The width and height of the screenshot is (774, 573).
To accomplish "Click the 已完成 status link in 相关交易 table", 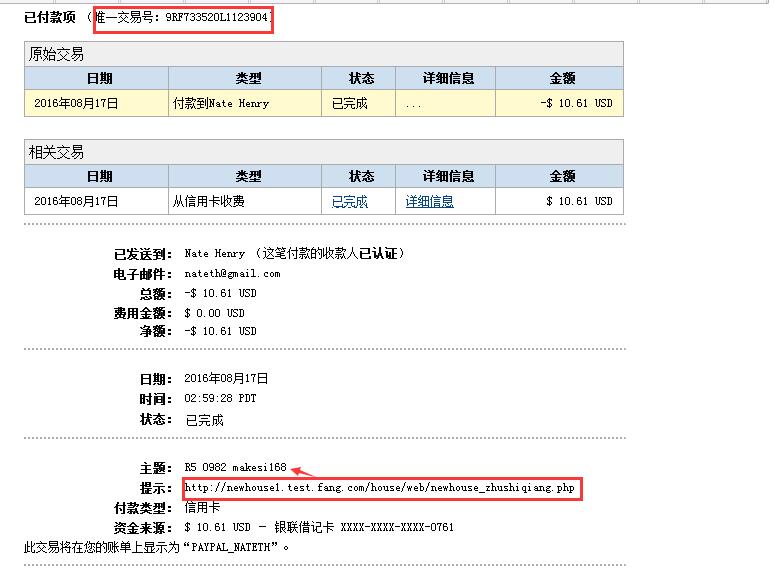I will (349, 201).
